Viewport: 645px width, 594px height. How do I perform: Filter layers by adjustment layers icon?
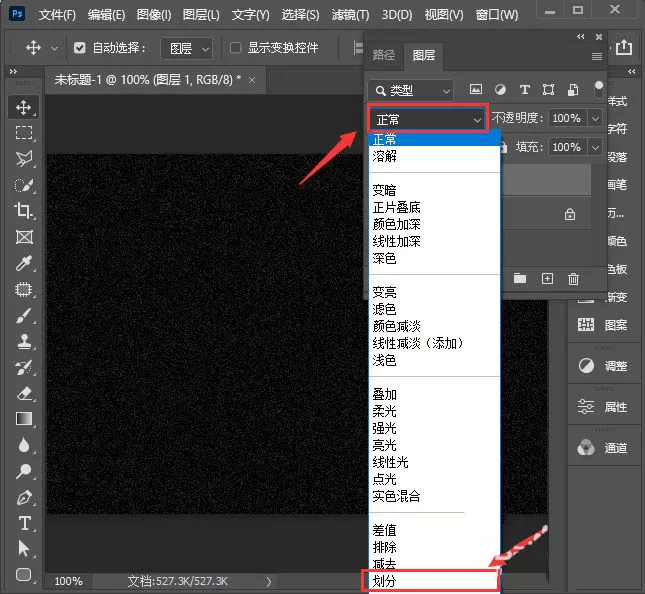(x=500, y=89)
